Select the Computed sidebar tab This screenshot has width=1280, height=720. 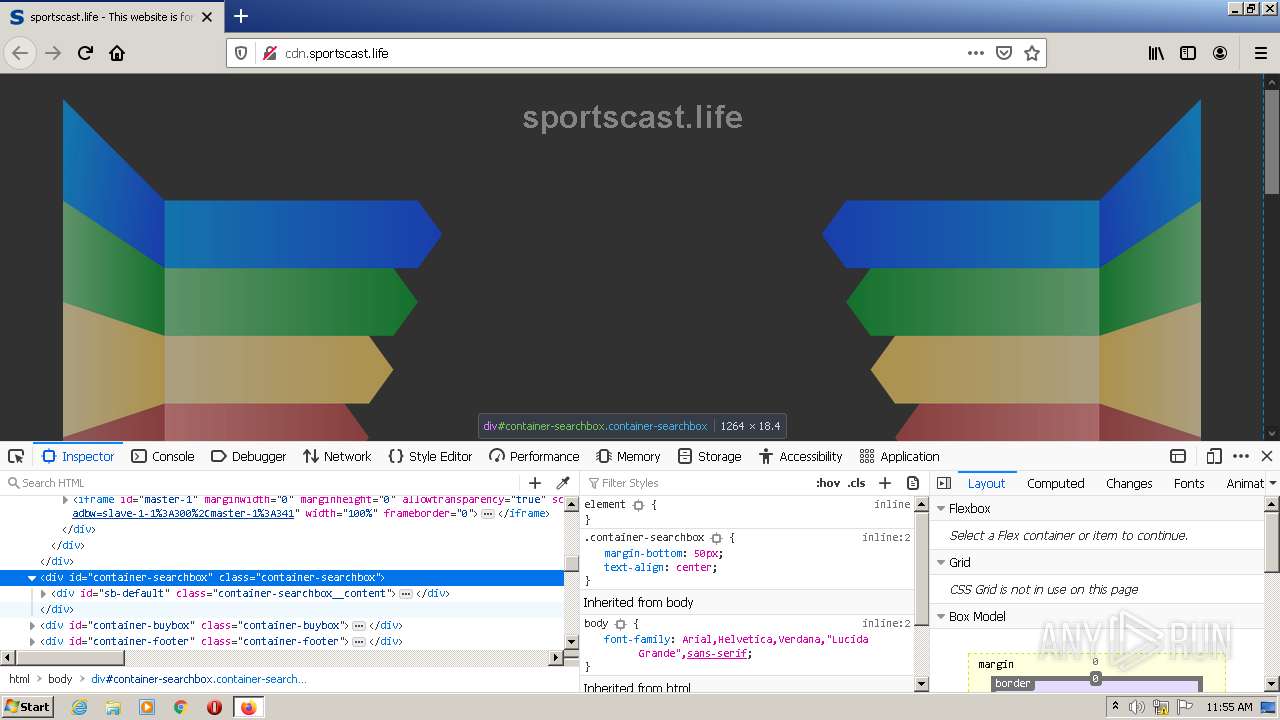[x=1055, y=483]
